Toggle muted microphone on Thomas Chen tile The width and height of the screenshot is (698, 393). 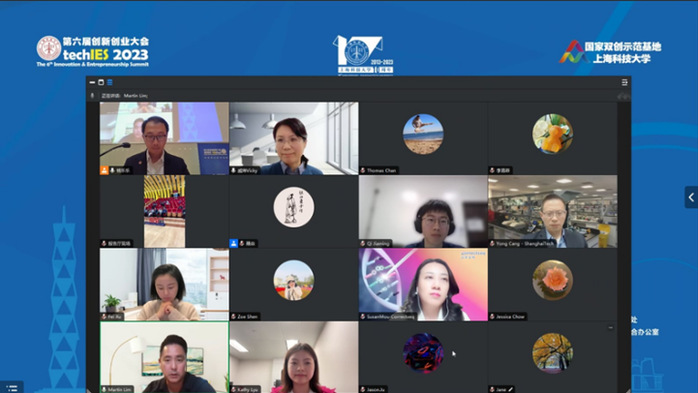(x=363, y=170)
